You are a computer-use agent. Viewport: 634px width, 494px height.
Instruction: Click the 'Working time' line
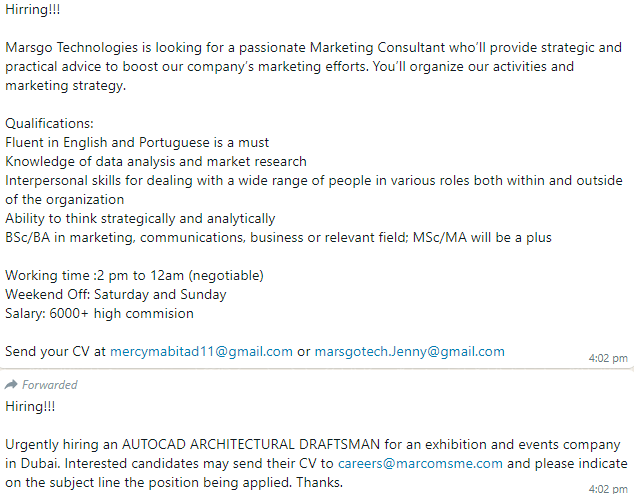click(134, 275)
